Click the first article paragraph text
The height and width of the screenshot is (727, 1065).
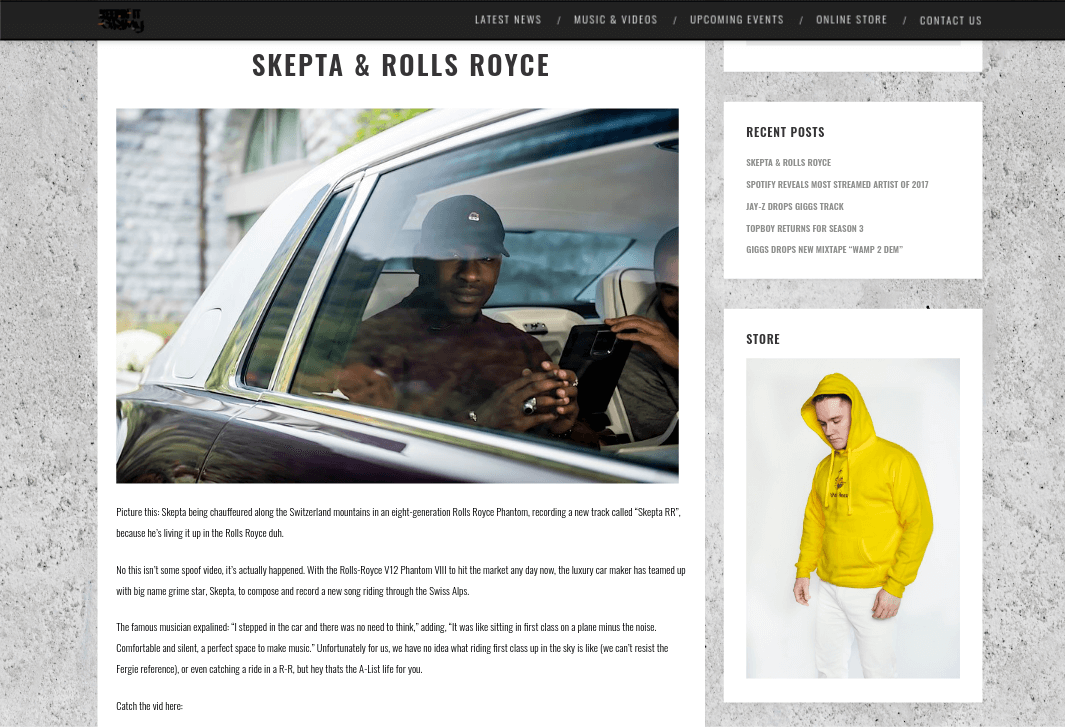pyautogui.click(x=398, y=522)
